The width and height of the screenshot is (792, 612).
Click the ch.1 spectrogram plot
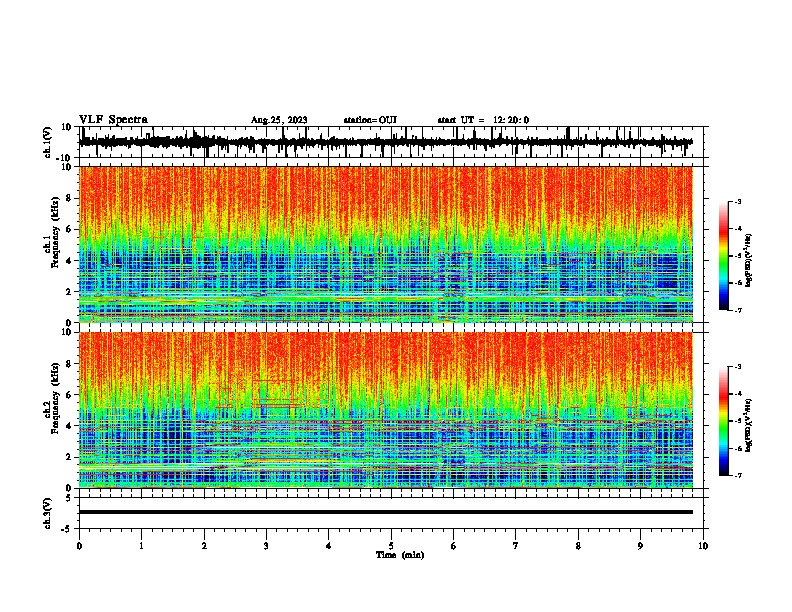(x=386, y=244)
